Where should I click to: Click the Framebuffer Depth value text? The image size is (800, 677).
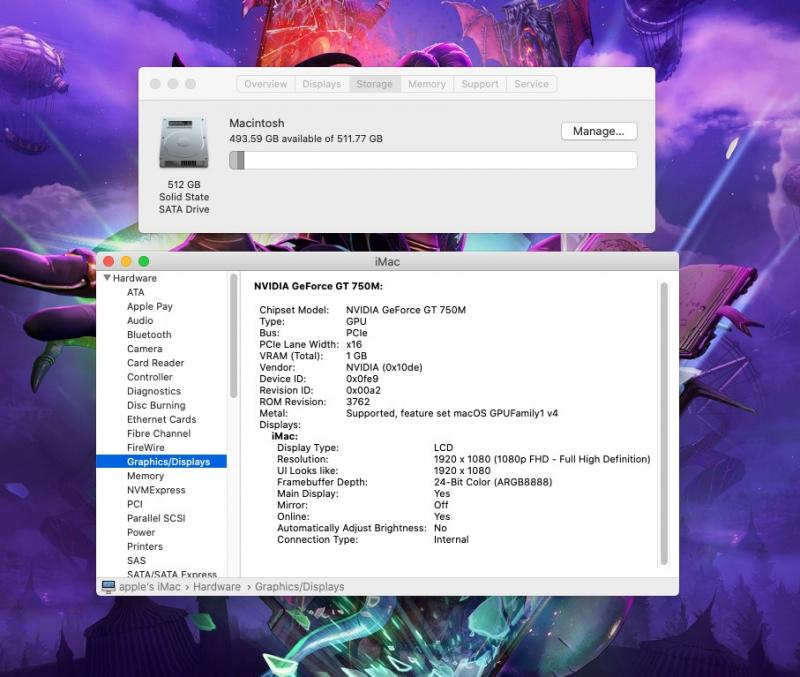tap(493, 482)
